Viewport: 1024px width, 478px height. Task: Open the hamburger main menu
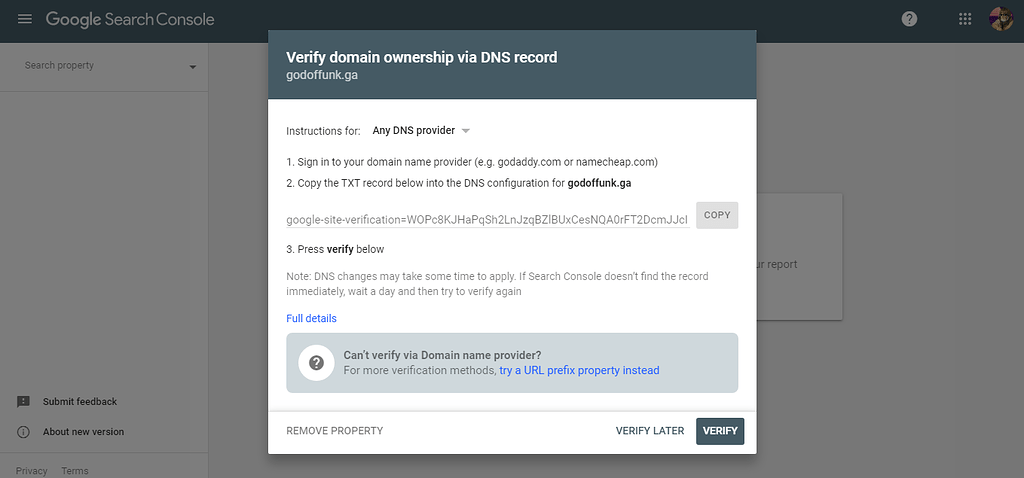tap(25, 19)
